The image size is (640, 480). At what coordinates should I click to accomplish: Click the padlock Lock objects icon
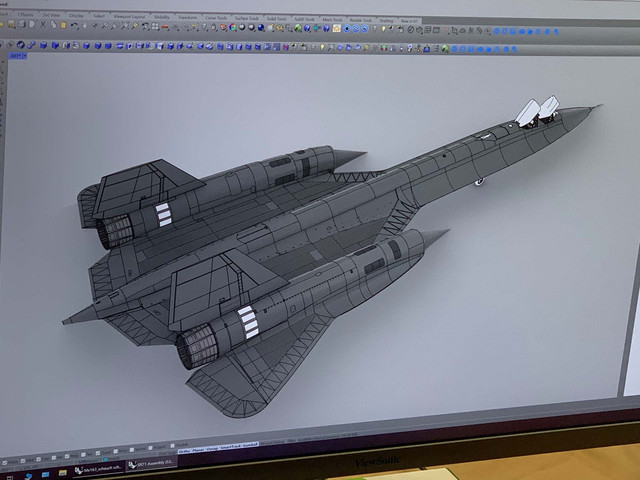[213, 27]
